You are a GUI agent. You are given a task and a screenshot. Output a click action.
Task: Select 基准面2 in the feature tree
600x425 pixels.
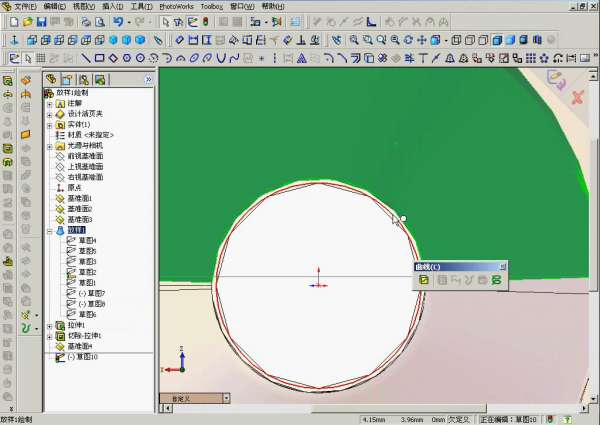[79, 209]
